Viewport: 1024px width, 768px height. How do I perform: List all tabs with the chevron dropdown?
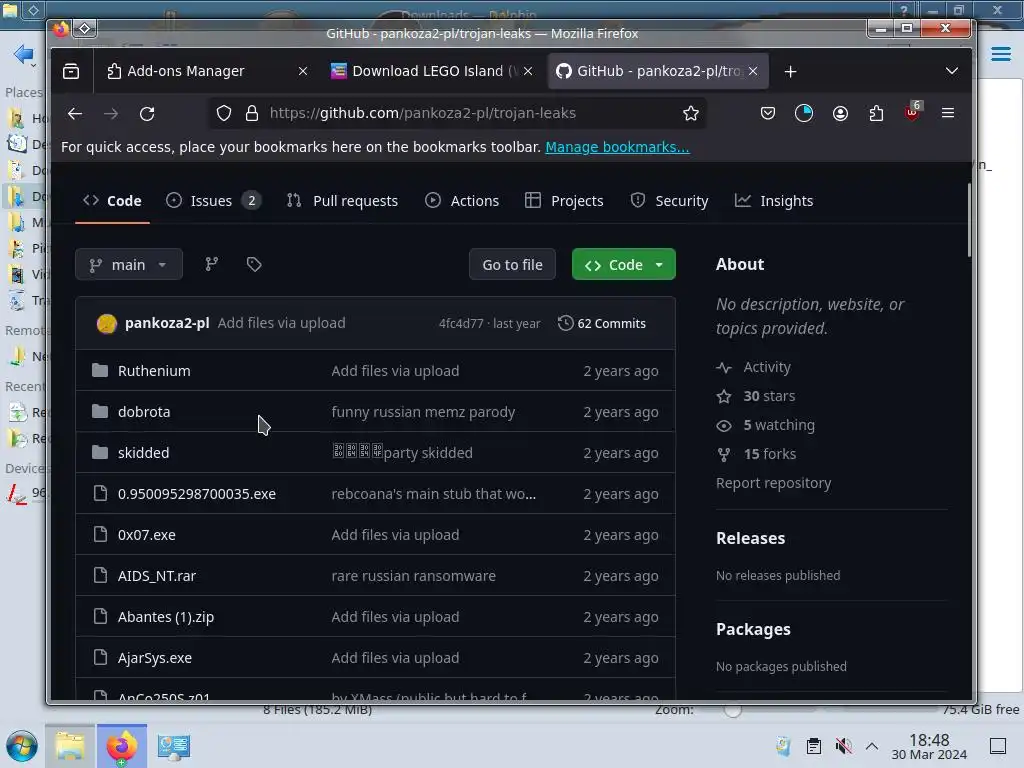point(952,71)
